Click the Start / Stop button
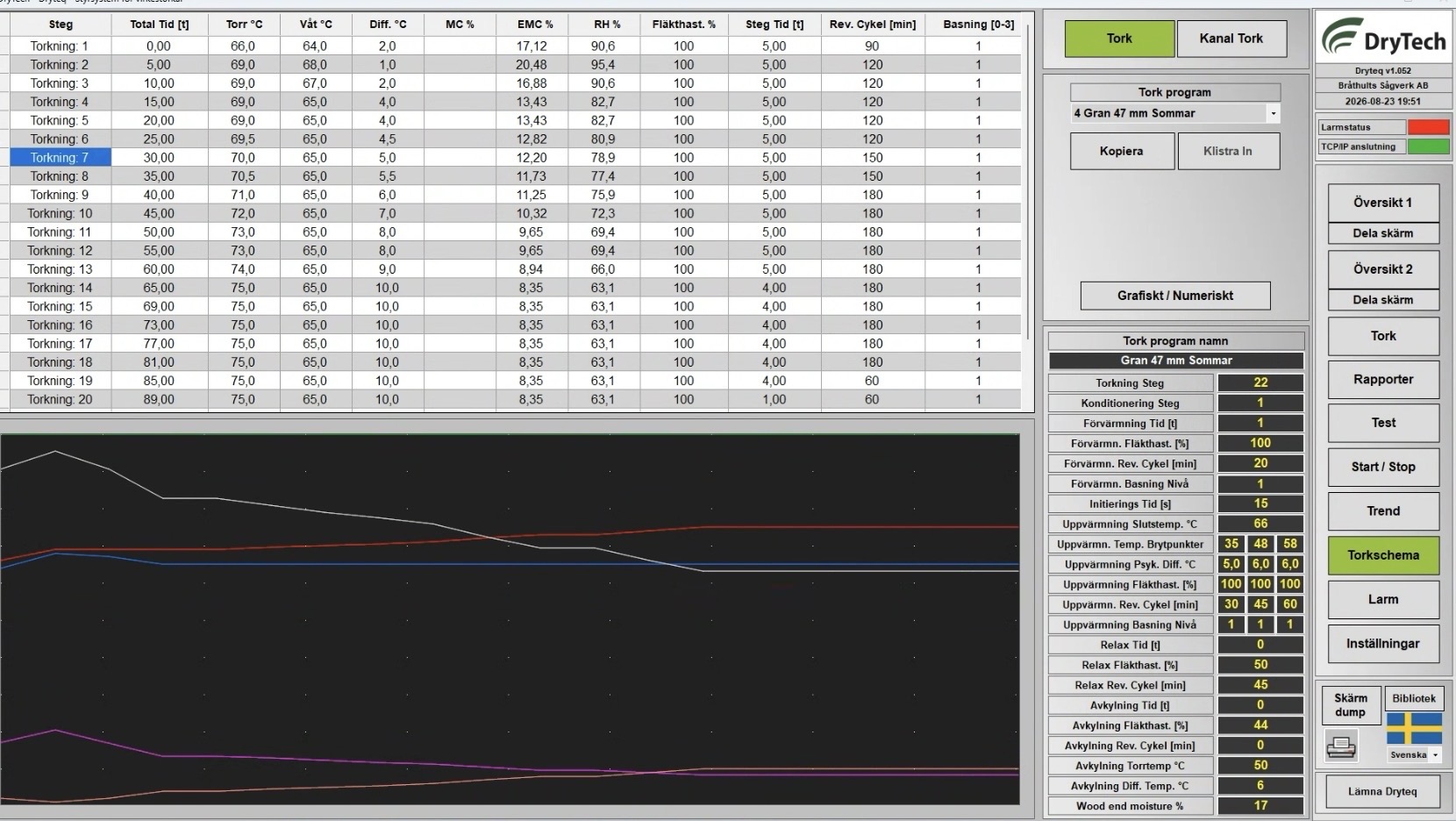Screen dimensions: 1456x821 tap(1383, 467)
